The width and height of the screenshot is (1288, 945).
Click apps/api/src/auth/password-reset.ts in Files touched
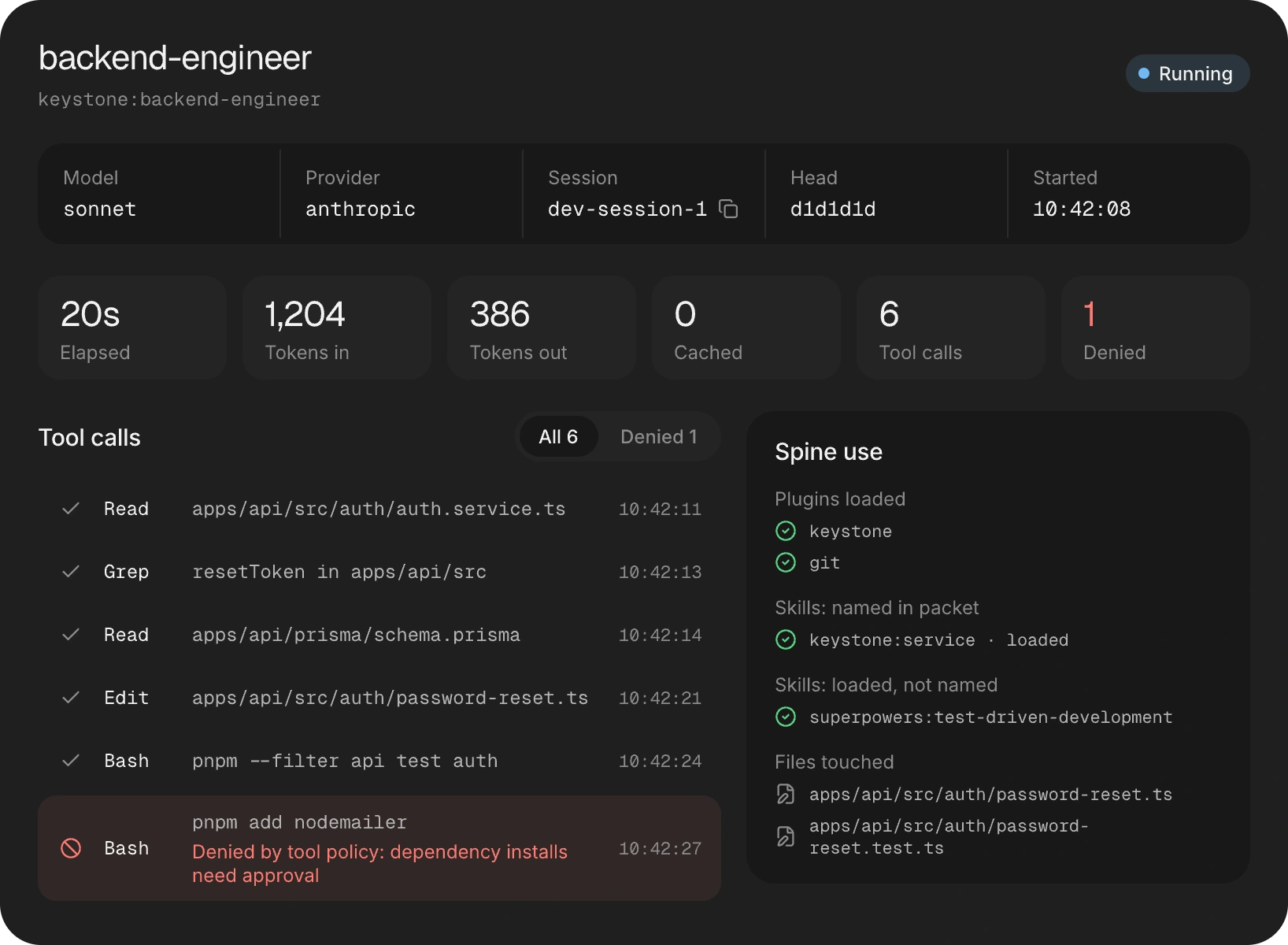pos(990,794)
